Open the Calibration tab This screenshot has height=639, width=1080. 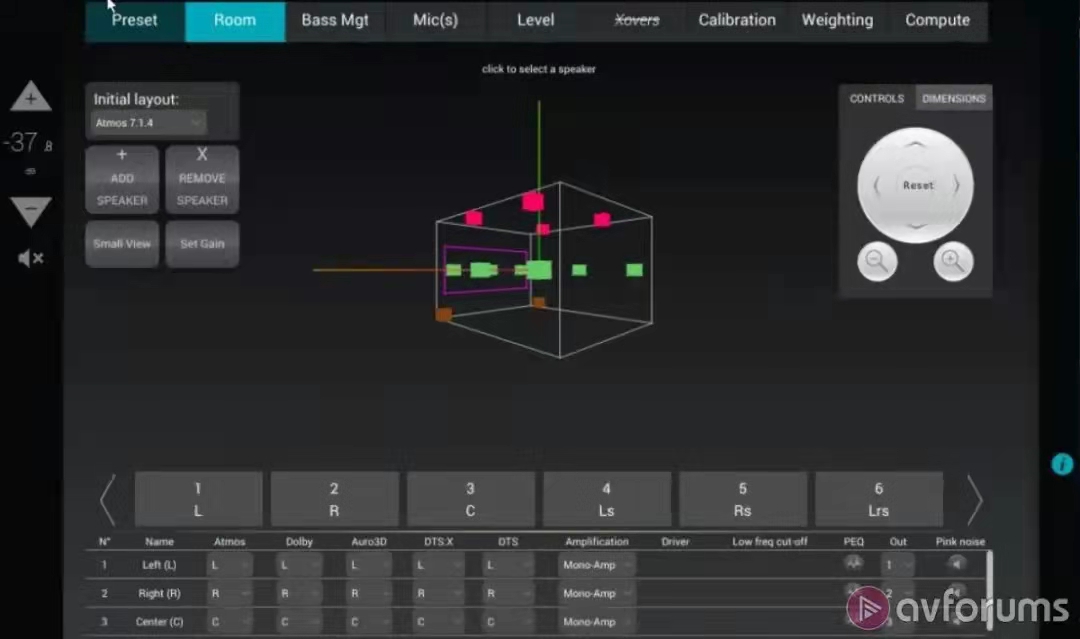pyautogui.click(x=736, y=21)
